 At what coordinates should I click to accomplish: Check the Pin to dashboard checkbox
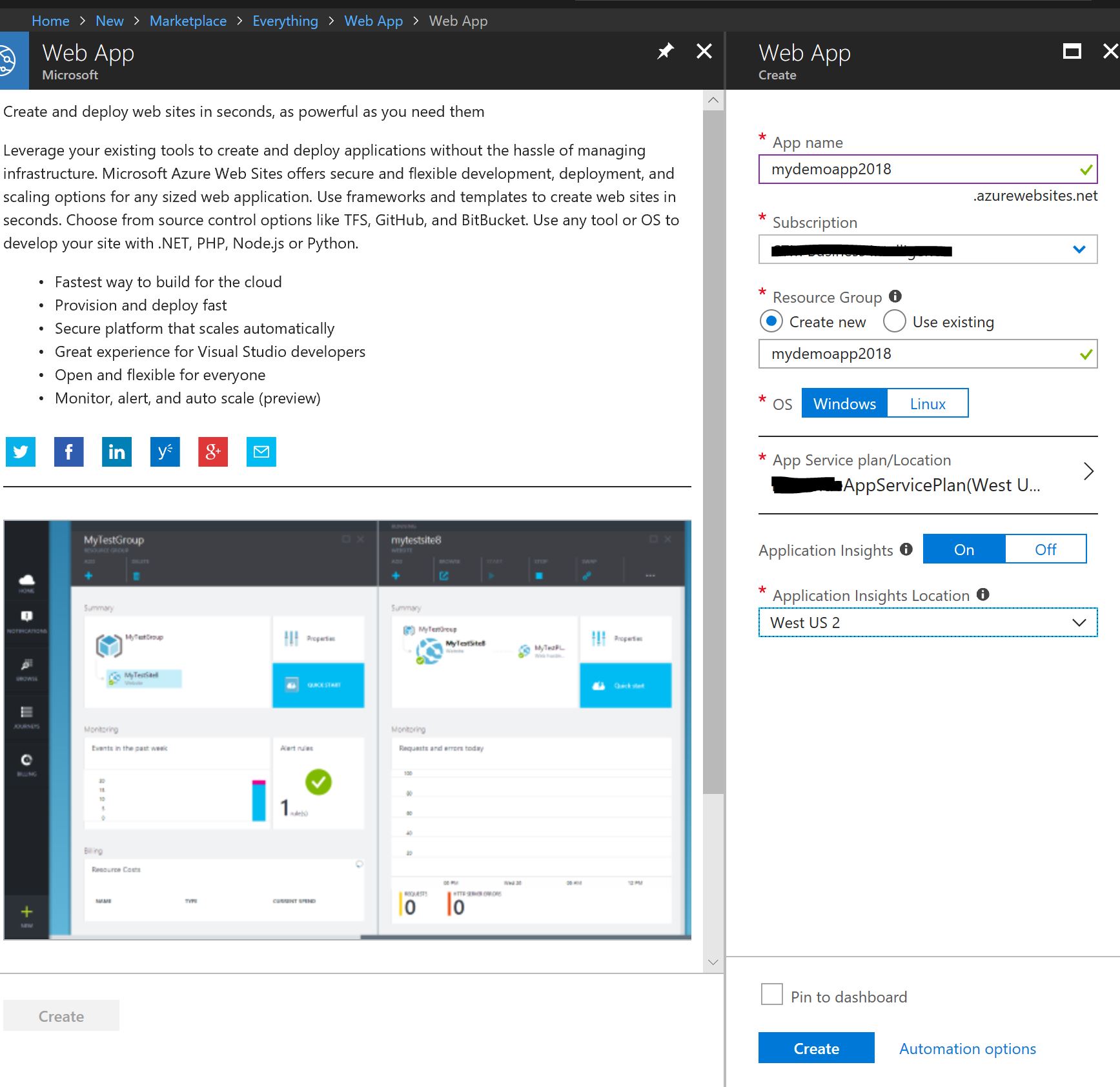pos(771,994)
